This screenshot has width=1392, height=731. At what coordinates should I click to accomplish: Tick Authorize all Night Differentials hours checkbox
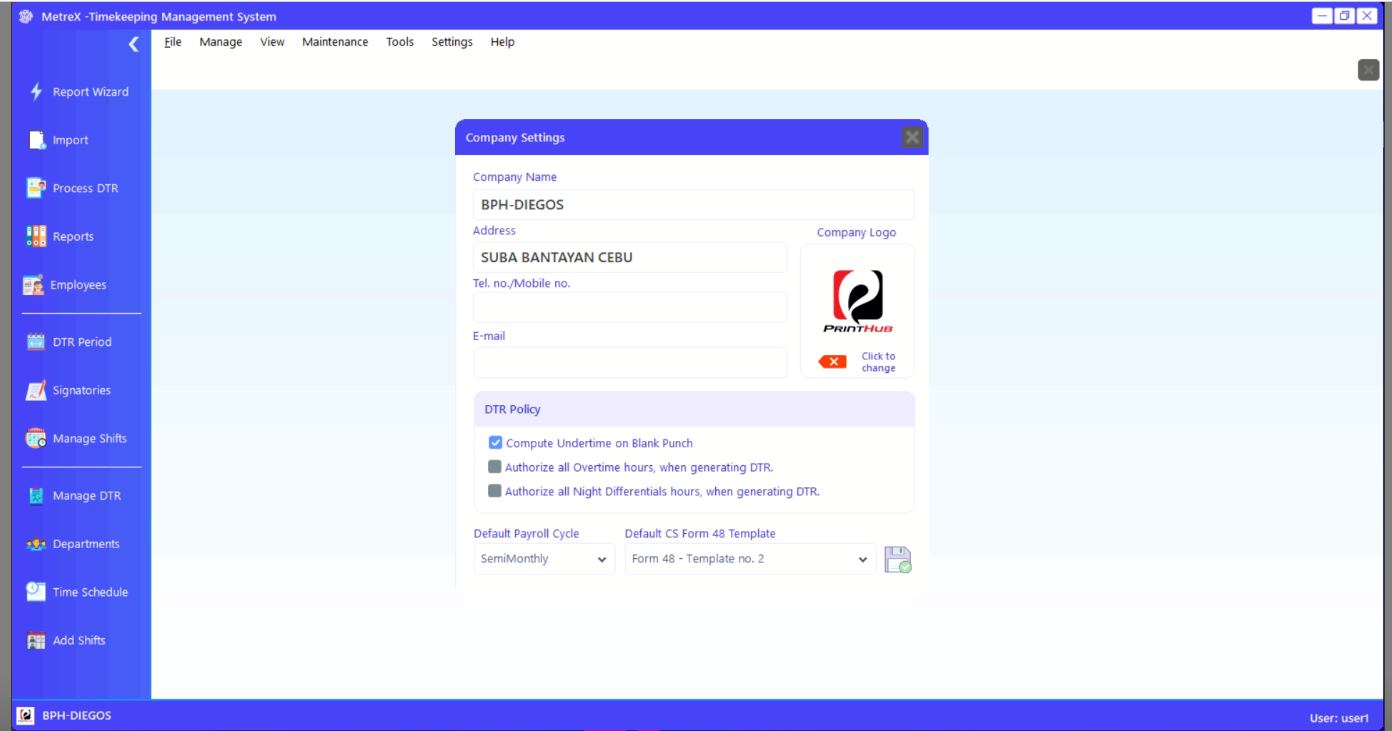point(495,491)
